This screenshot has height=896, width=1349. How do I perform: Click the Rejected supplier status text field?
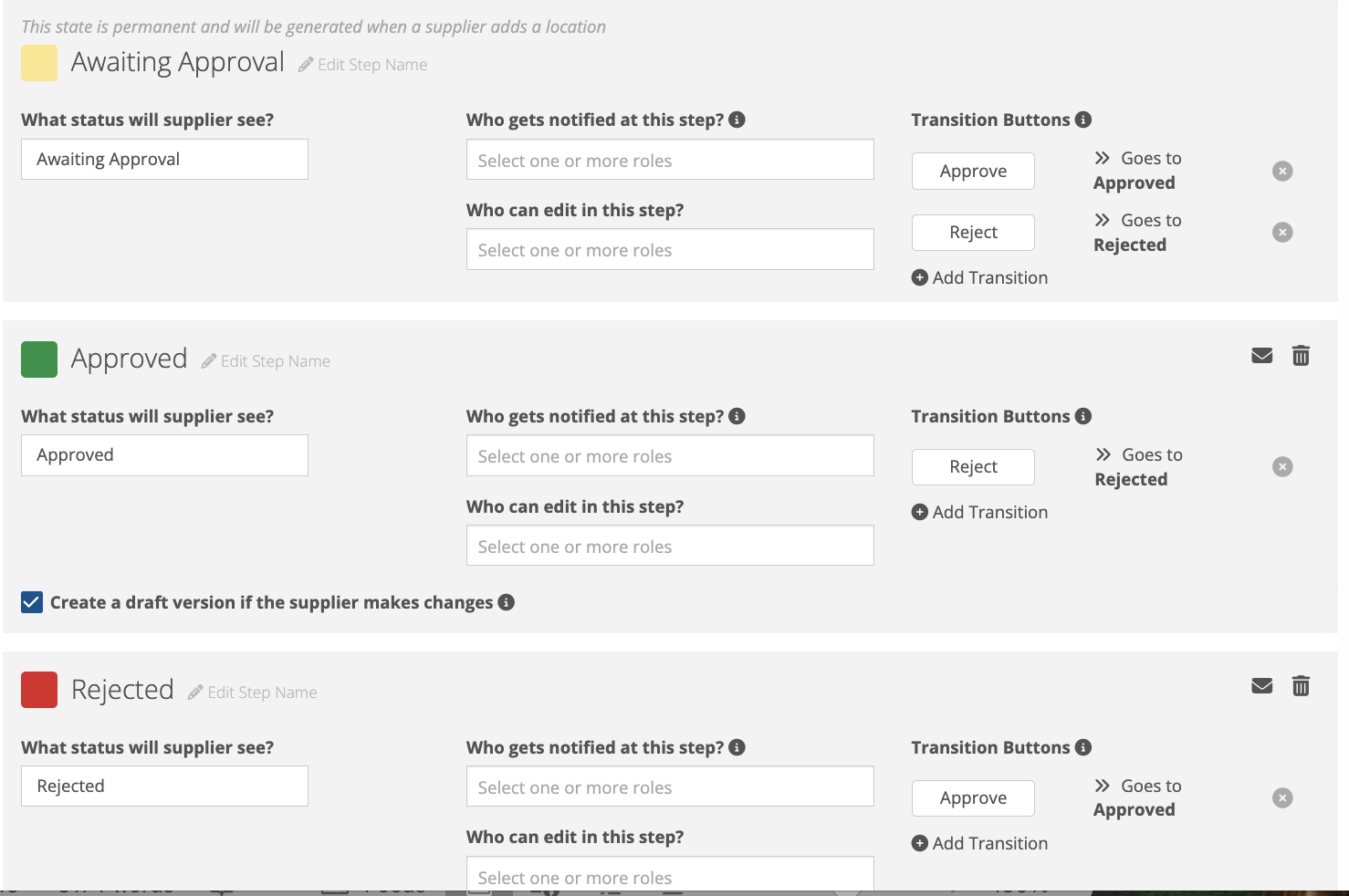point(164,787)
